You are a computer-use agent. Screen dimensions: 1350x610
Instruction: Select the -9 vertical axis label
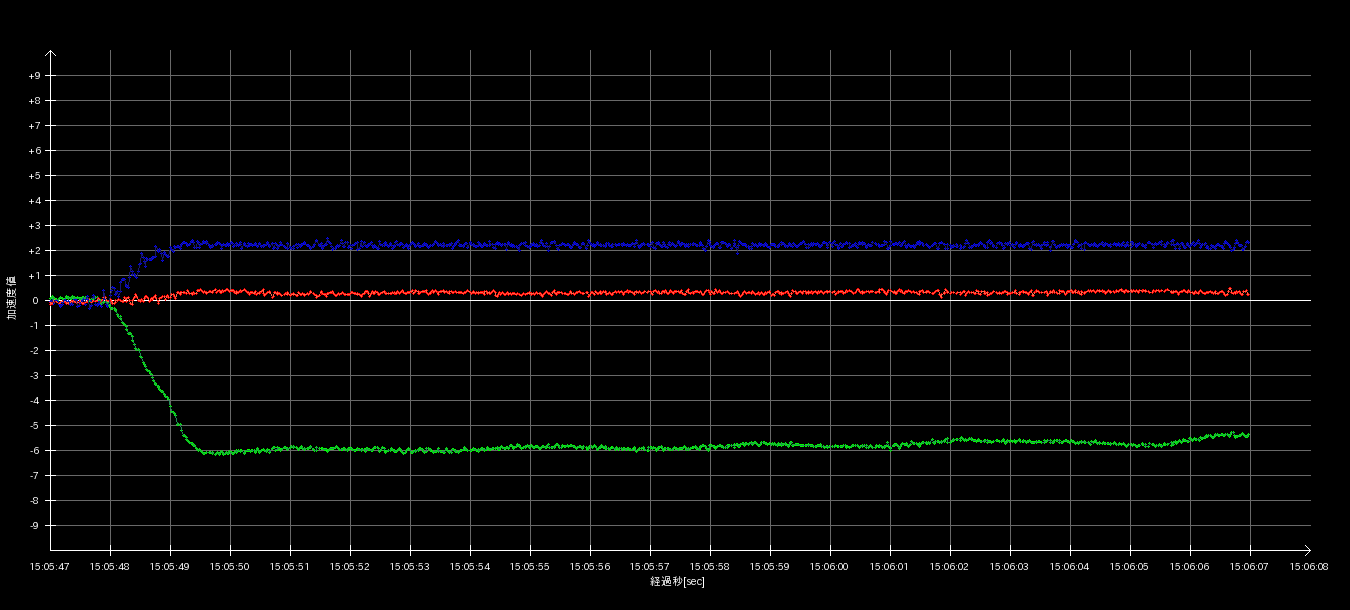pos(35,526)
